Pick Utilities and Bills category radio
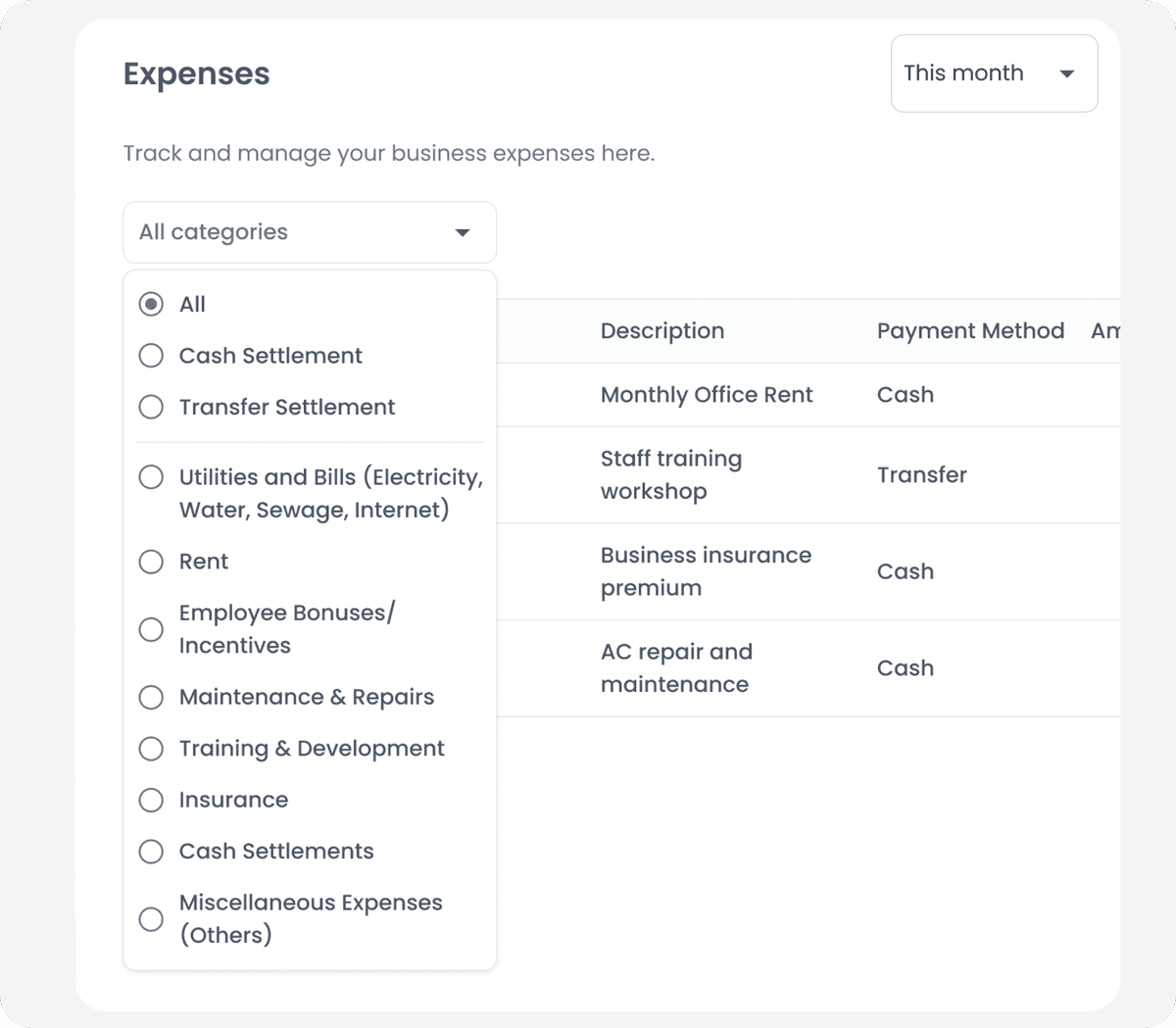1176x1028 pixels. pos(151,477)
